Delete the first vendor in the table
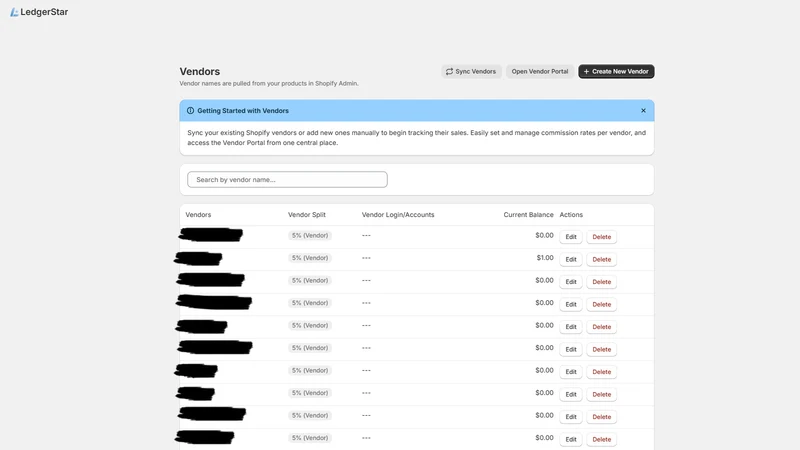 [602, 237]
